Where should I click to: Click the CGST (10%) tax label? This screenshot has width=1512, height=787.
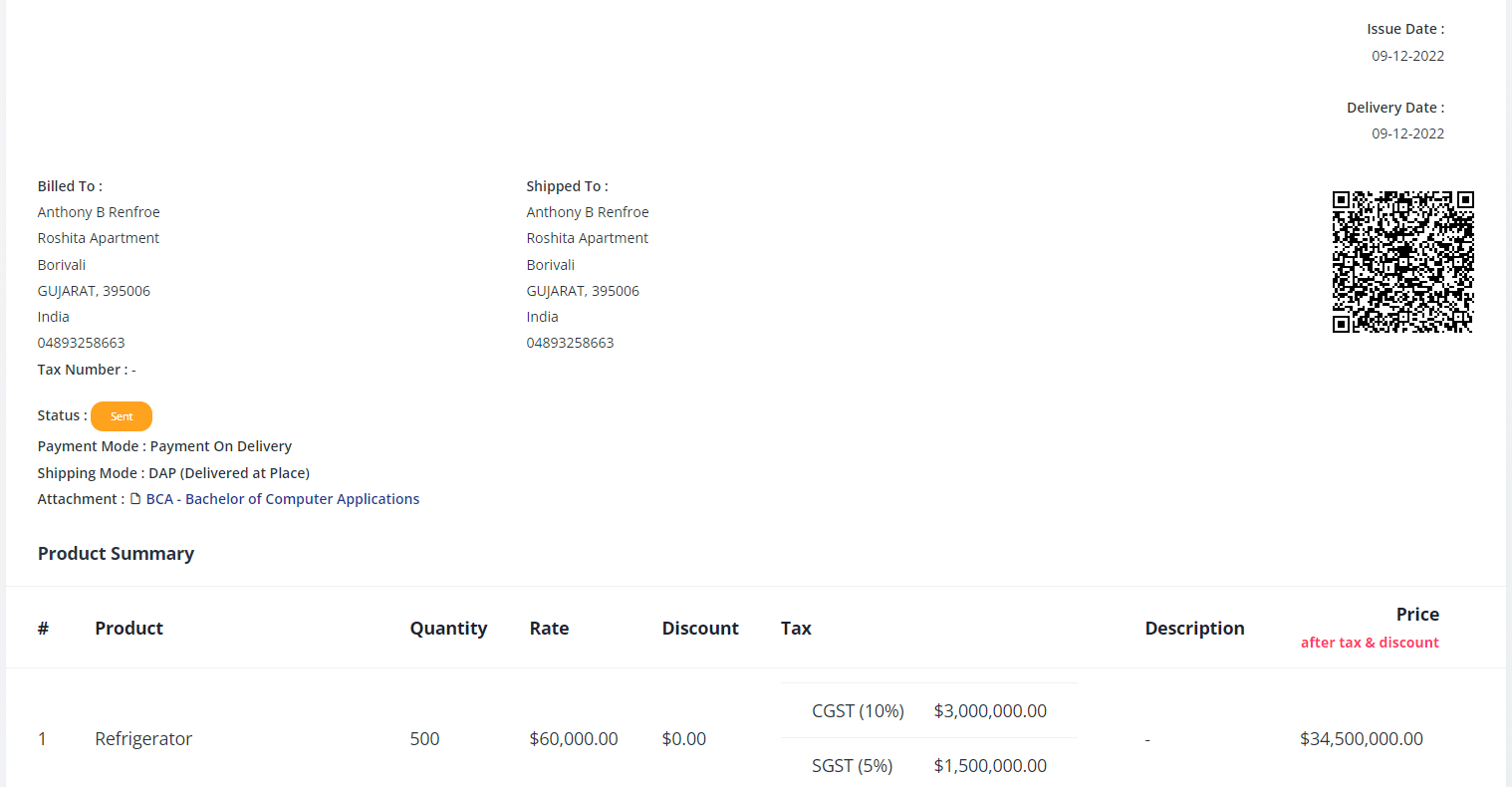[858, 711]
